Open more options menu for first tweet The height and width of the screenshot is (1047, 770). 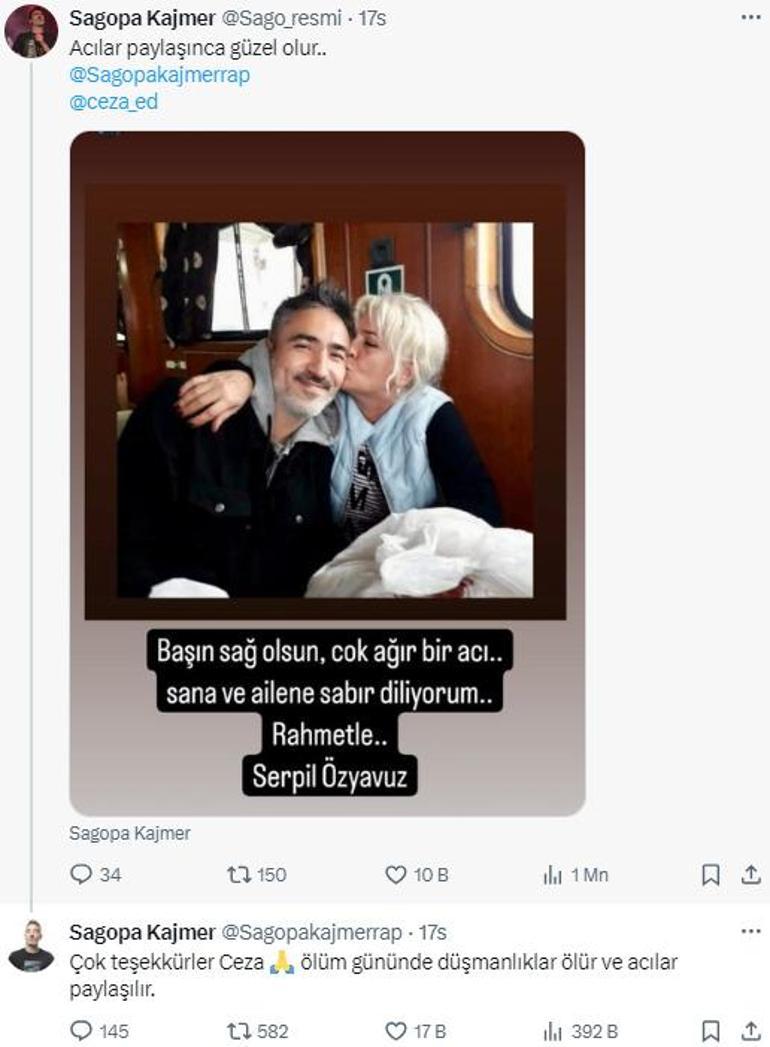click(x=751, y=18)
